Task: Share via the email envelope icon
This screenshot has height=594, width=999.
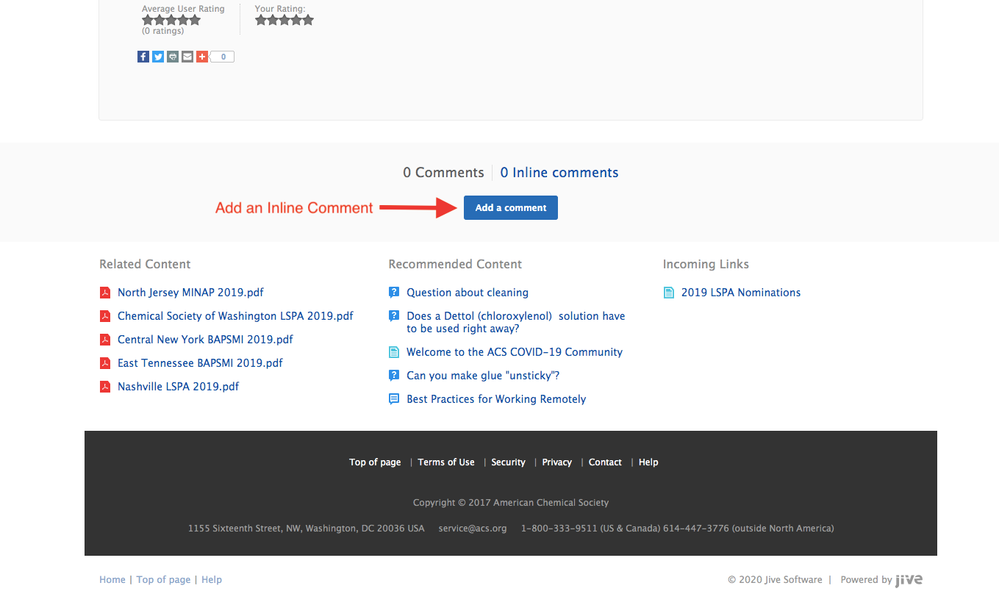Action: click(187, 57)
